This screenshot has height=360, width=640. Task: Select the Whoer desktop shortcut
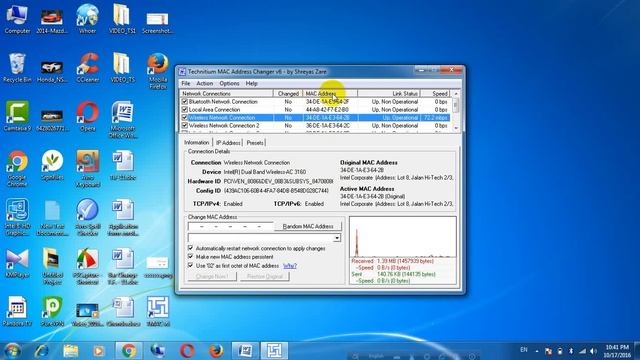87,19
